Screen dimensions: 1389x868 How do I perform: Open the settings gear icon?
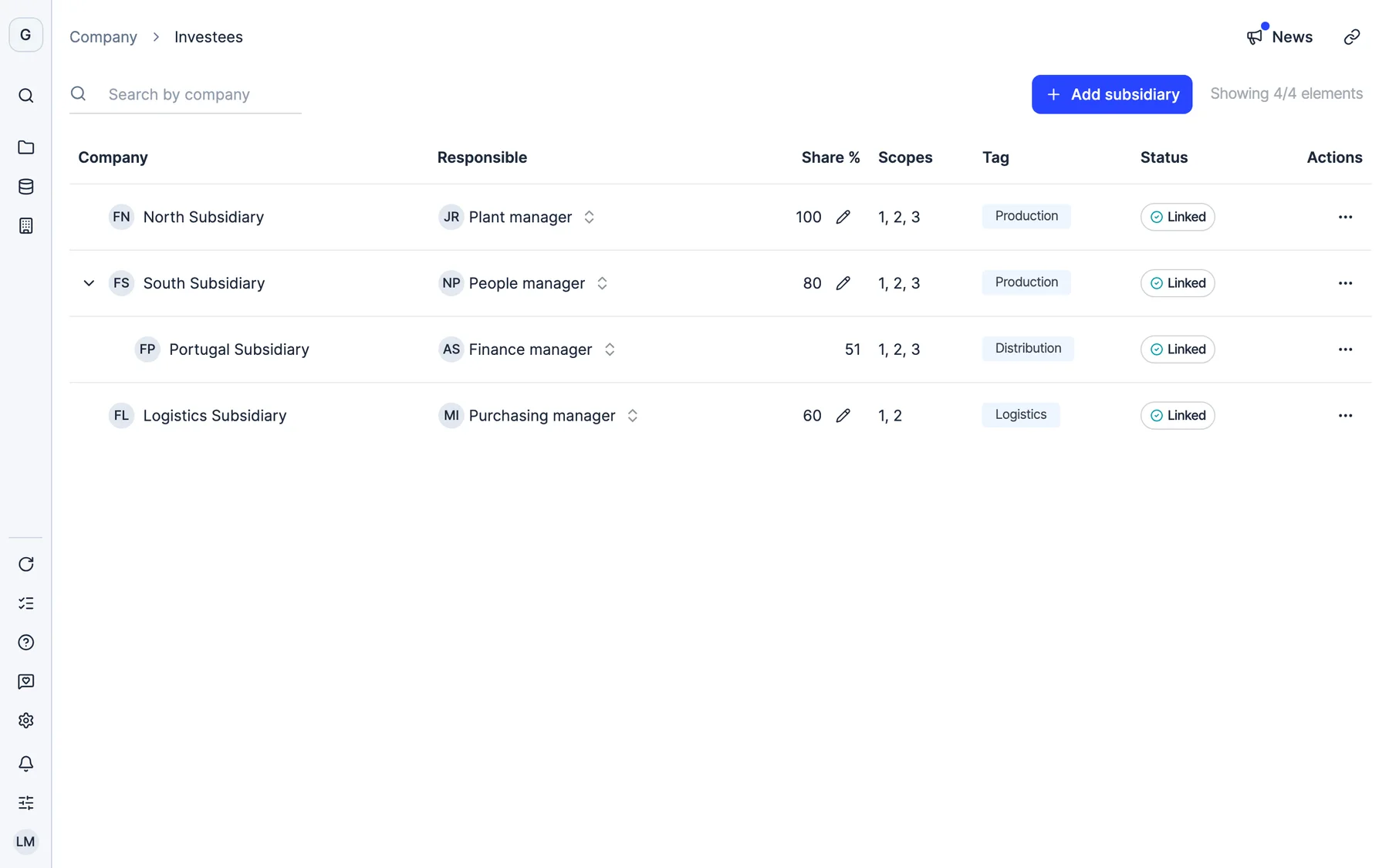tap(25, 721)
